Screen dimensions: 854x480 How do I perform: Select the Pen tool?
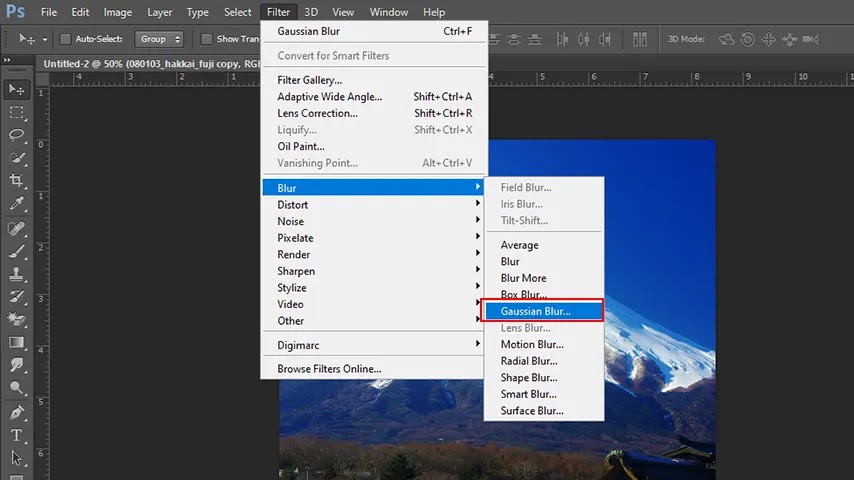pyautogui.click(x=16, y=412)
